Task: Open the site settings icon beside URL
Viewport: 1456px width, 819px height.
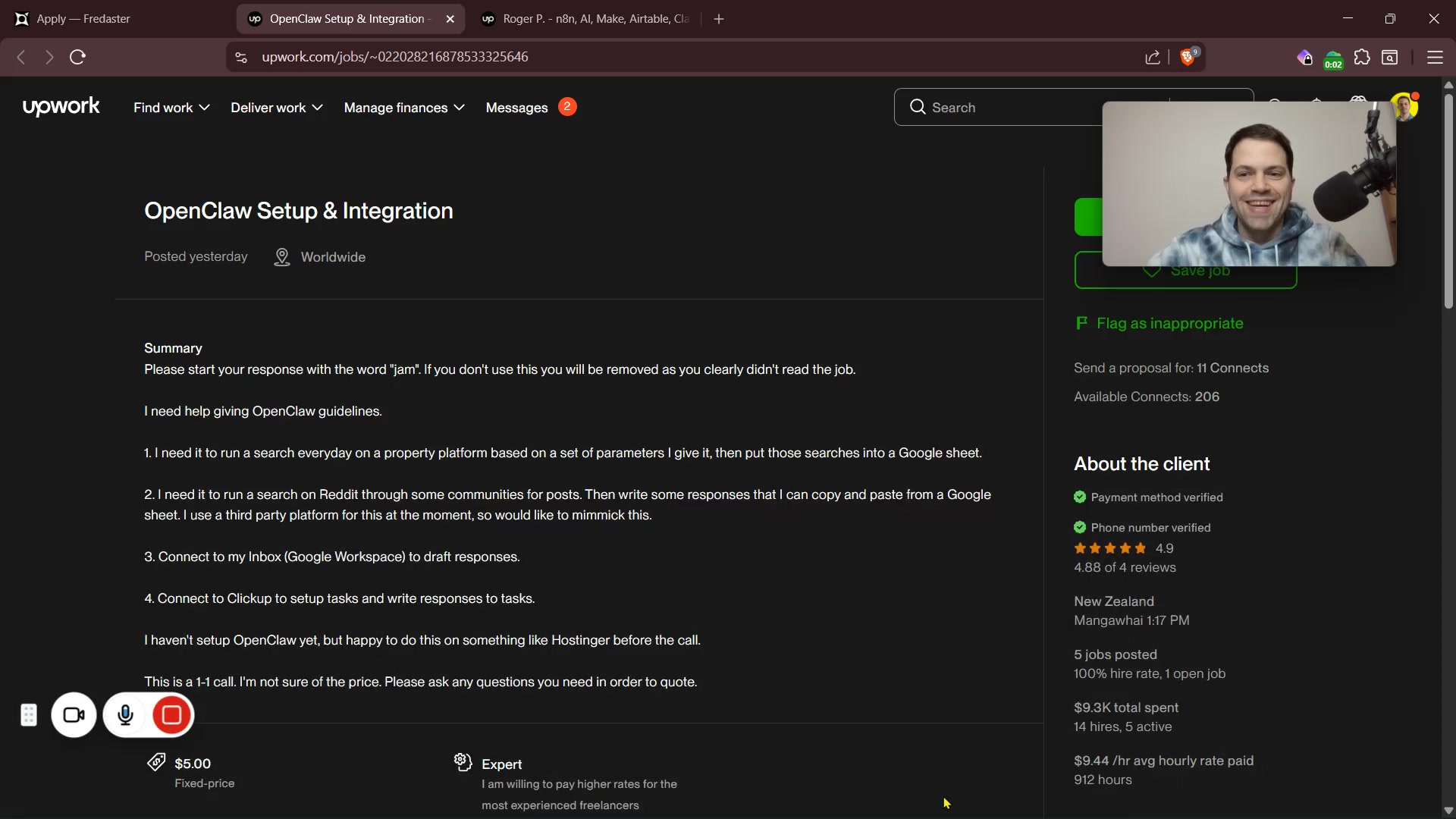Action: click(x=241, y=58)
